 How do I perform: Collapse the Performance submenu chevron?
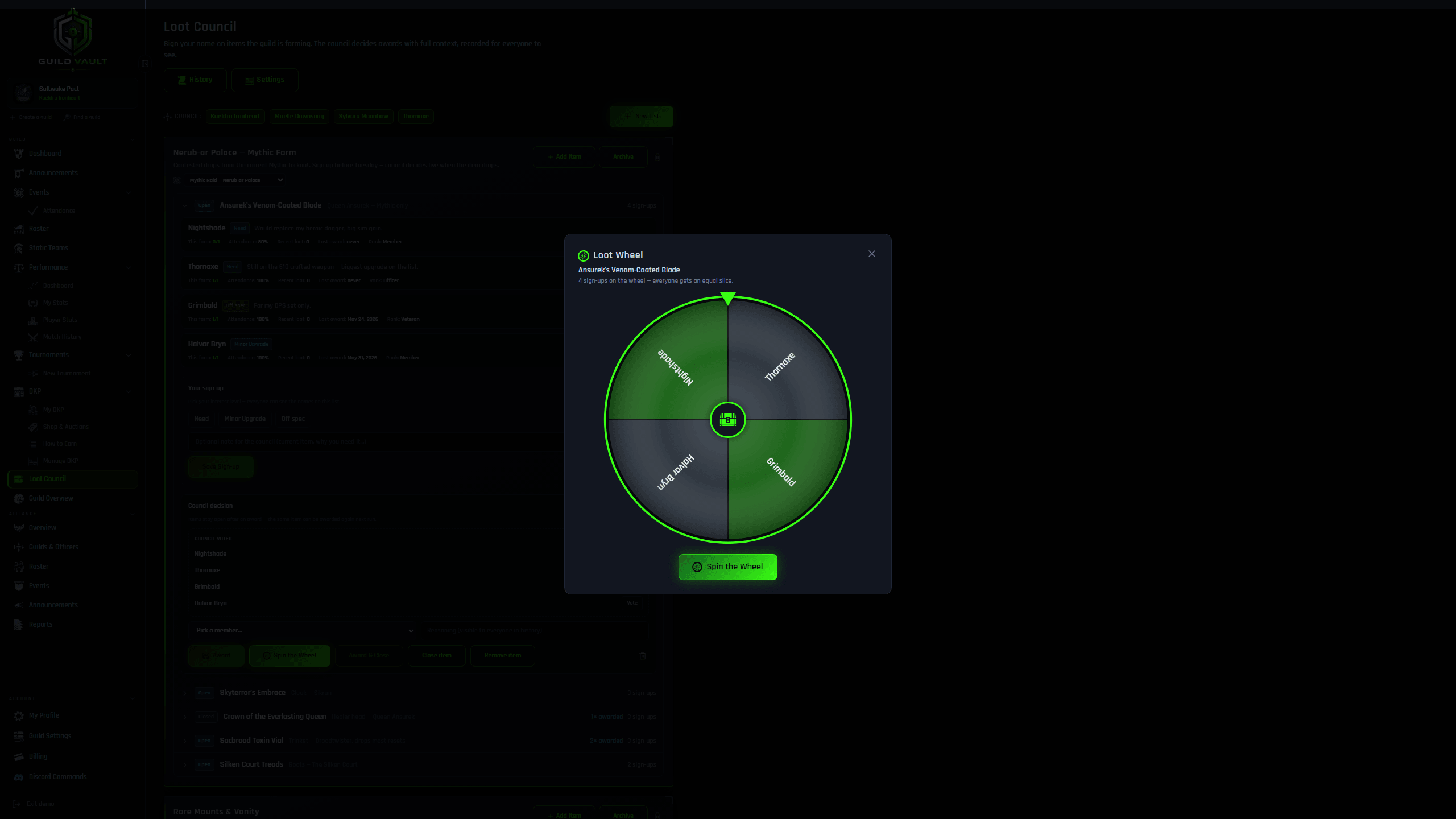point(129,267)
